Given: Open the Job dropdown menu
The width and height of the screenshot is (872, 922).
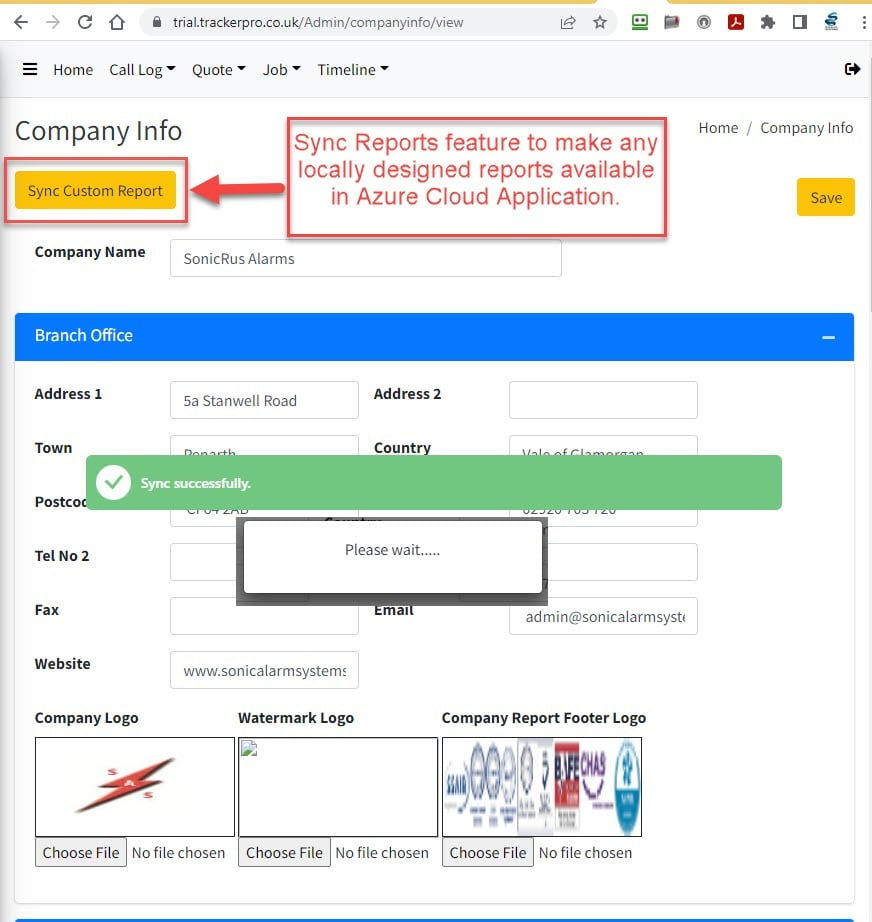Looking at the screenshot, I should point(281,69).
